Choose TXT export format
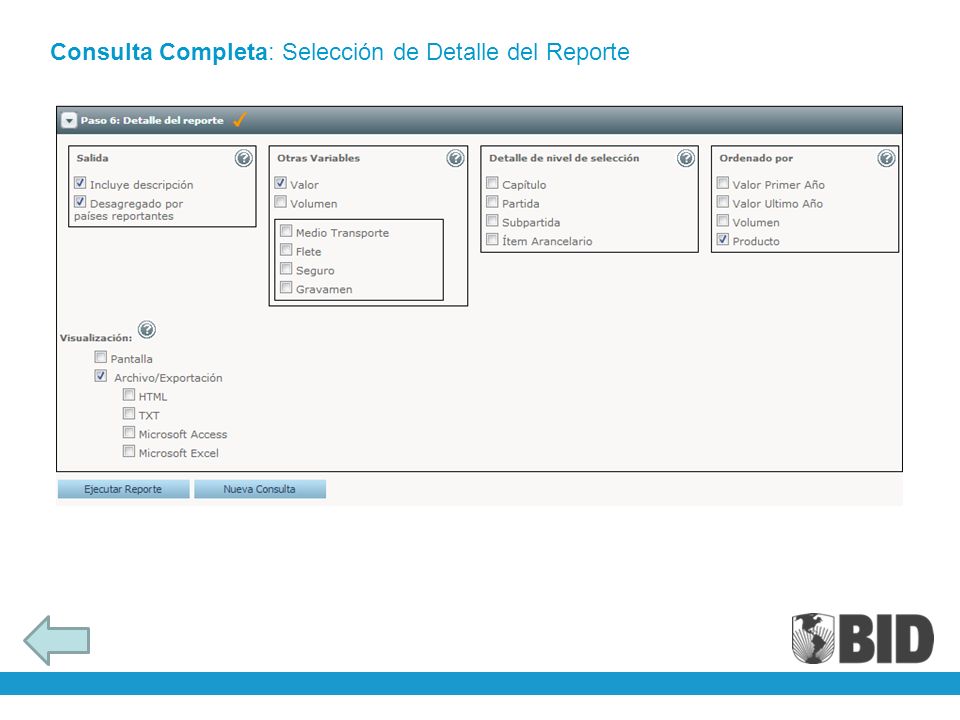 tap(129, 414)
